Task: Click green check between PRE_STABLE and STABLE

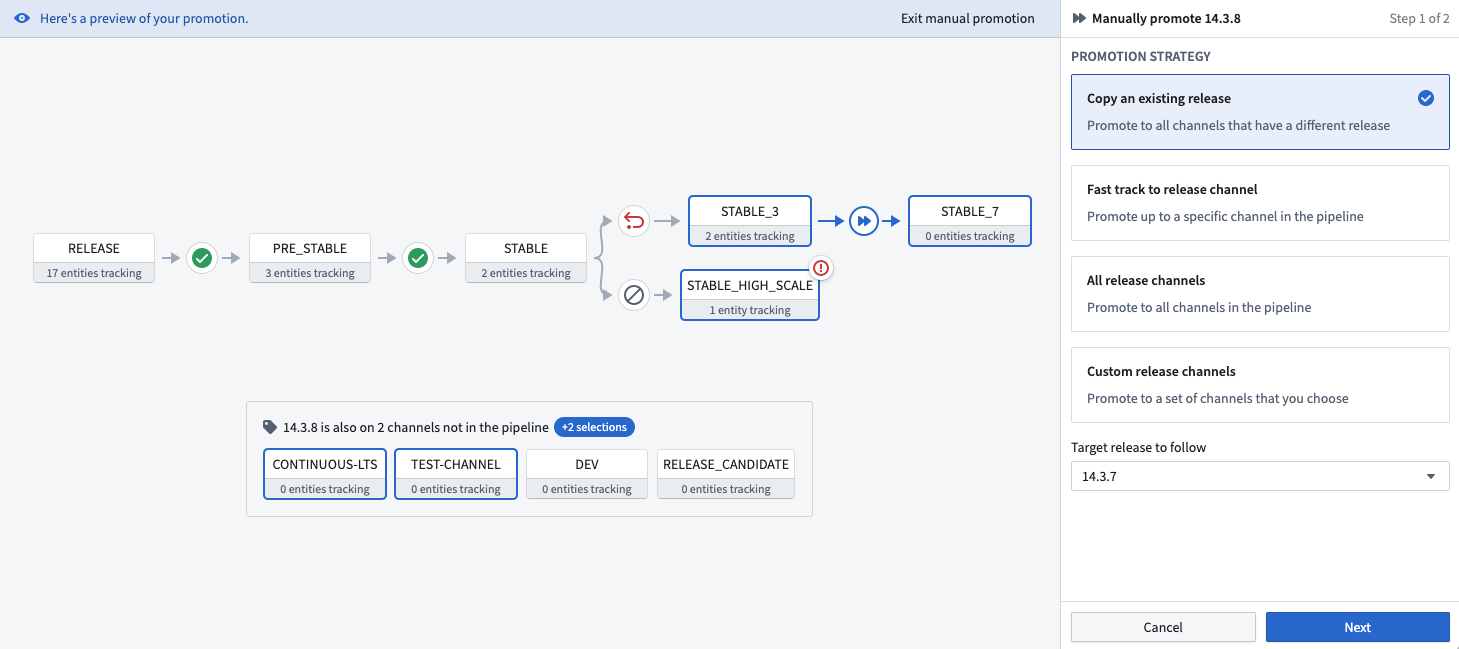Action: pos(418,259)
